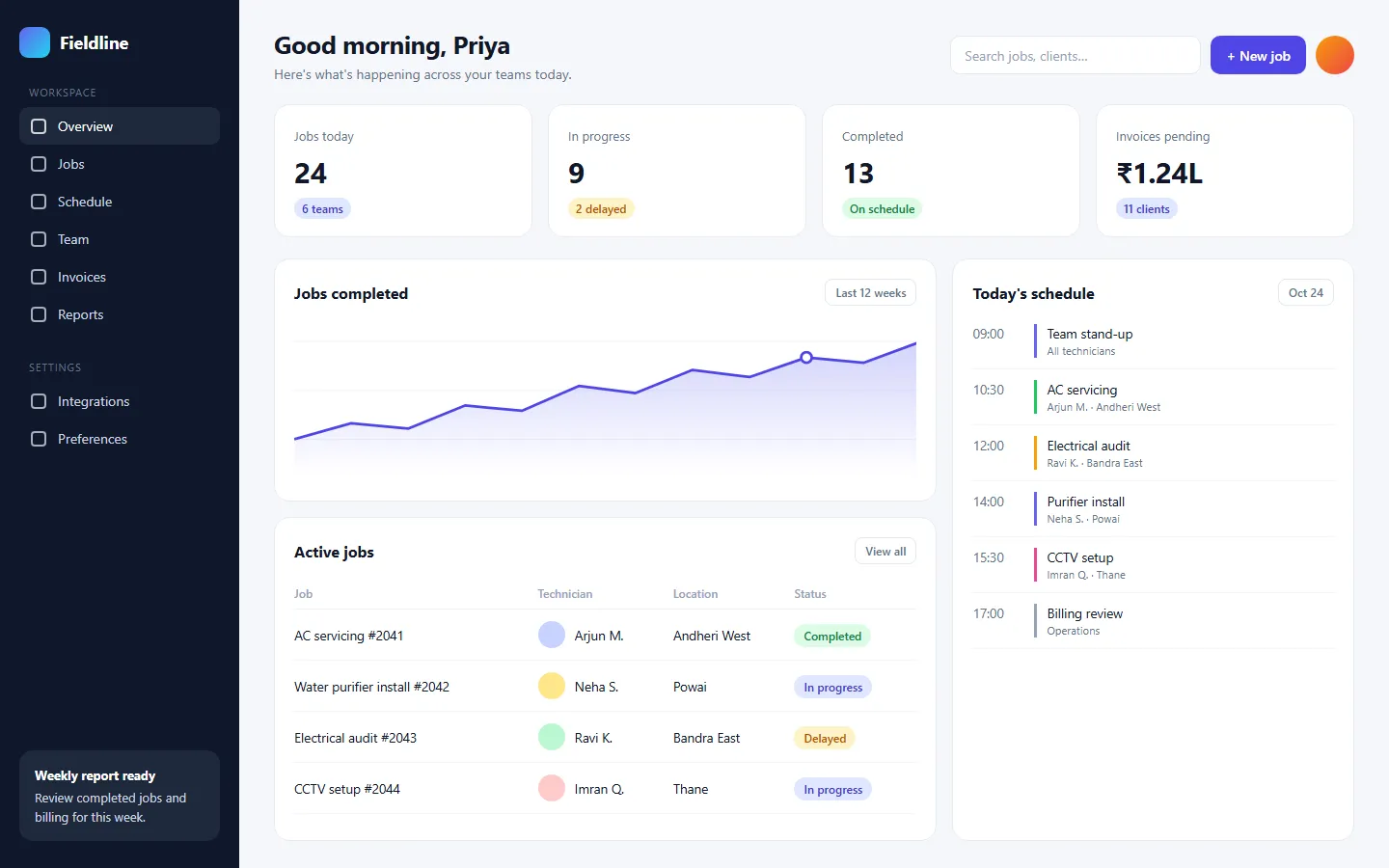Go to the Overview page
This screenshot has height=868, width=1389.
pos(120,126)
